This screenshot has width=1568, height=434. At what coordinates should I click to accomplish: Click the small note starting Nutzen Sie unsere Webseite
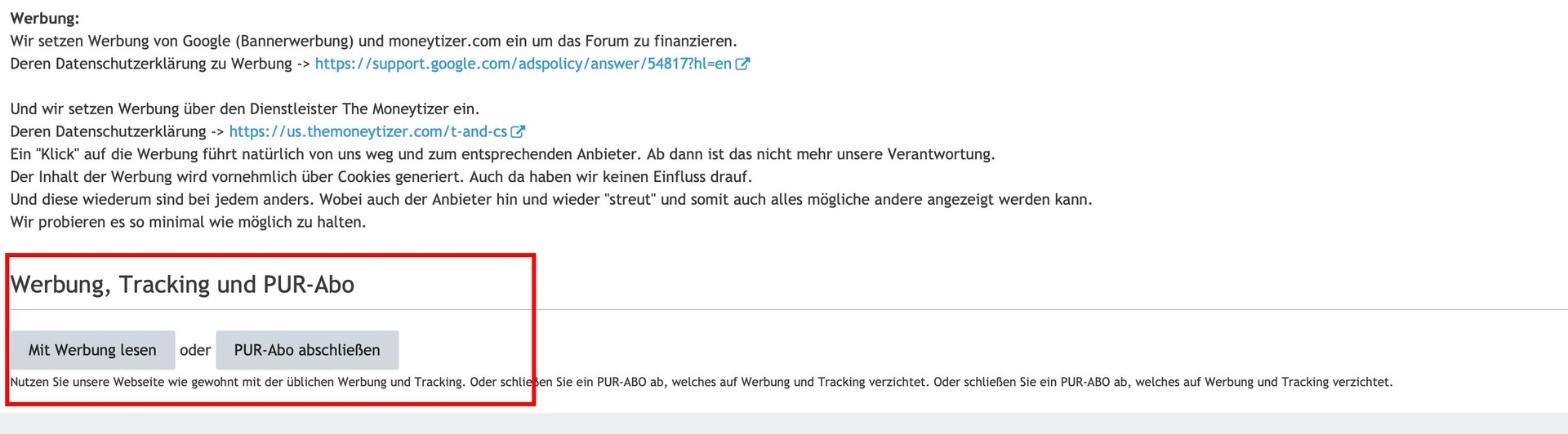pos(702,382)
